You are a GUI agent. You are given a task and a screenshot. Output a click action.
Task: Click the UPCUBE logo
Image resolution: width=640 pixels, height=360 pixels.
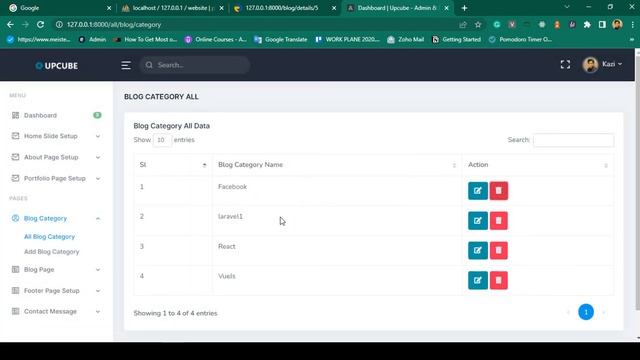[57, 66]
